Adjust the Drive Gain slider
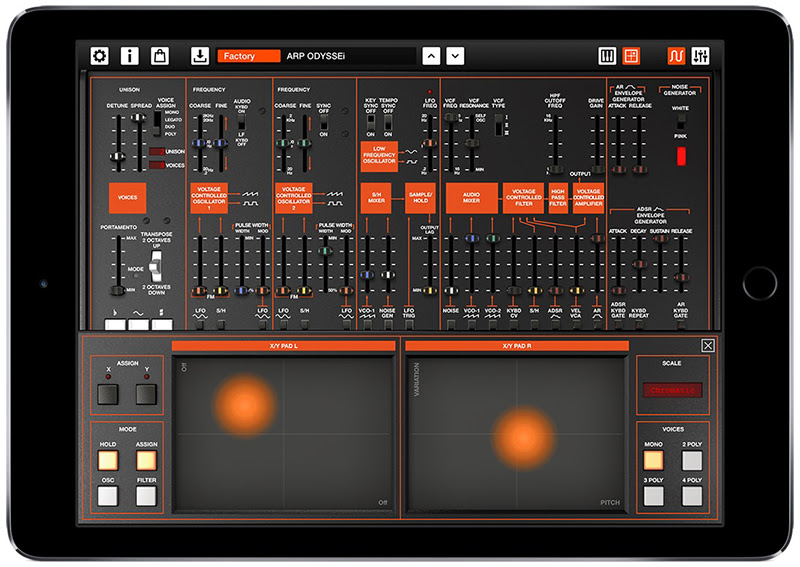This screenshot has height=567, width=800. (596, 168)
